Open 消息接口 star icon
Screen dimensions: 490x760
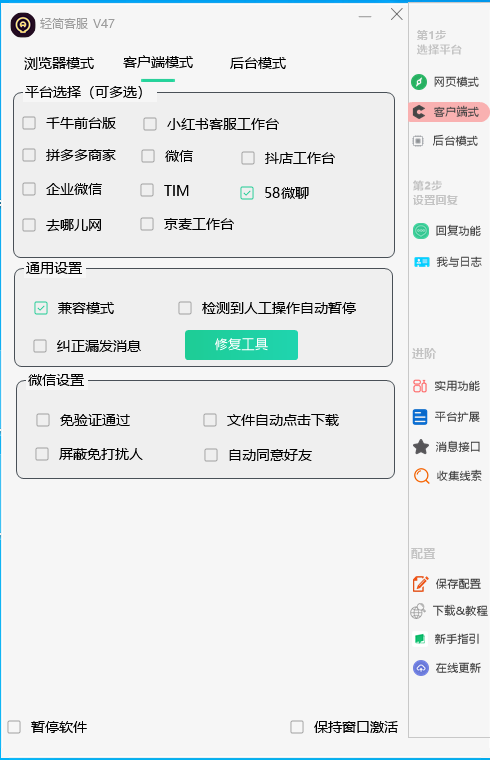pos(421,447)
